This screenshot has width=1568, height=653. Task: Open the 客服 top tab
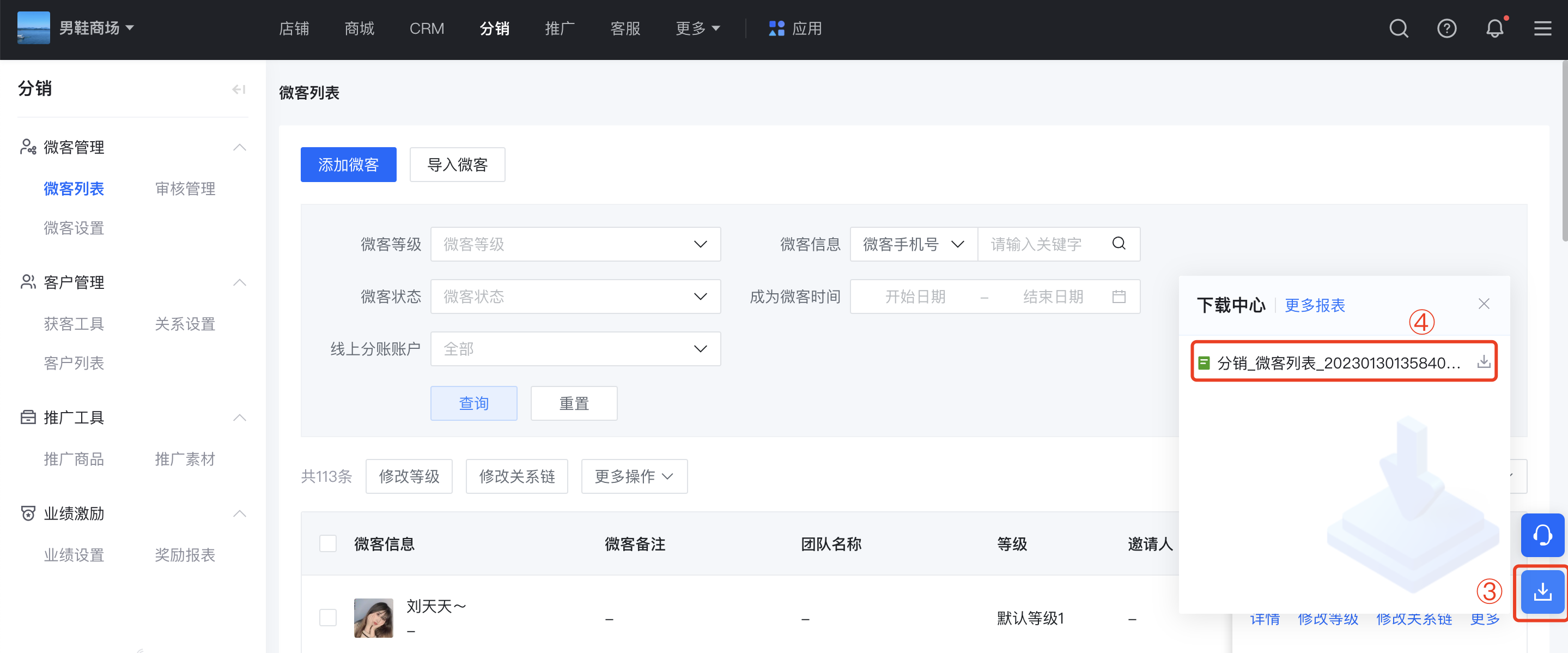625,29
